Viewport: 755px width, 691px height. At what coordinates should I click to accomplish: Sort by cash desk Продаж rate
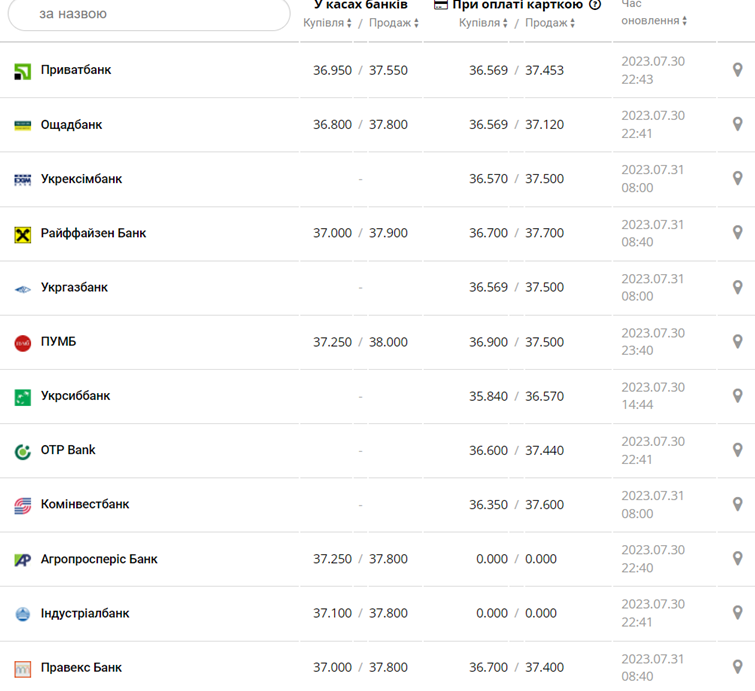(x=394, y=23)
